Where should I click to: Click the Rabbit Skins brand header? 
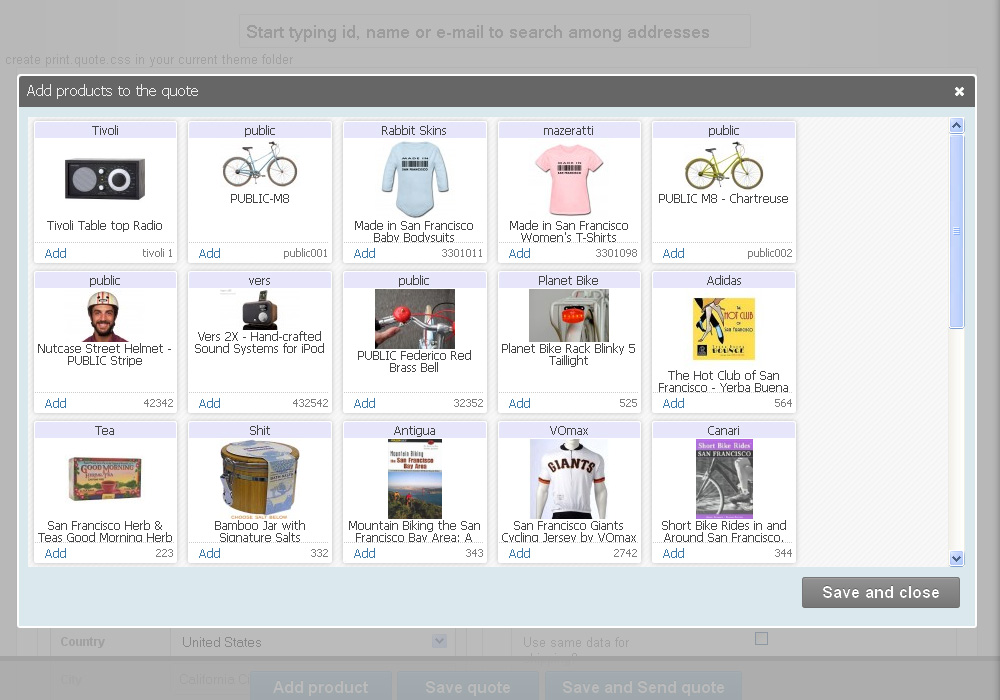tap(414, 131)
